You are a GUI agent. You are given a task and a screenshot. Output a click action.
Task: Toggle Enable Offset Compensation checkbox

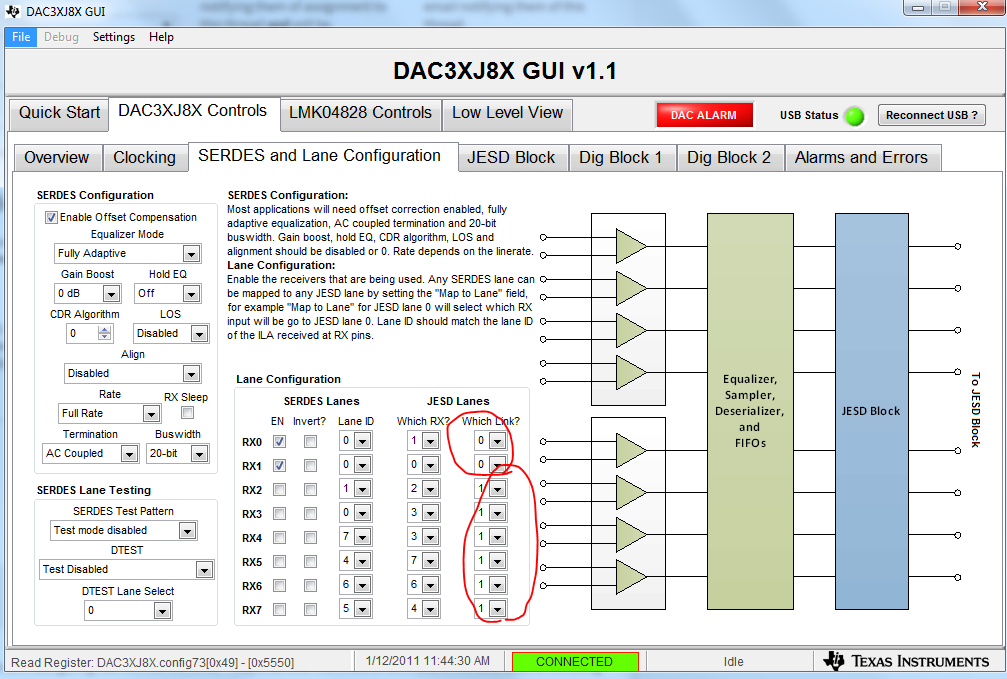(x=51, y=218)
